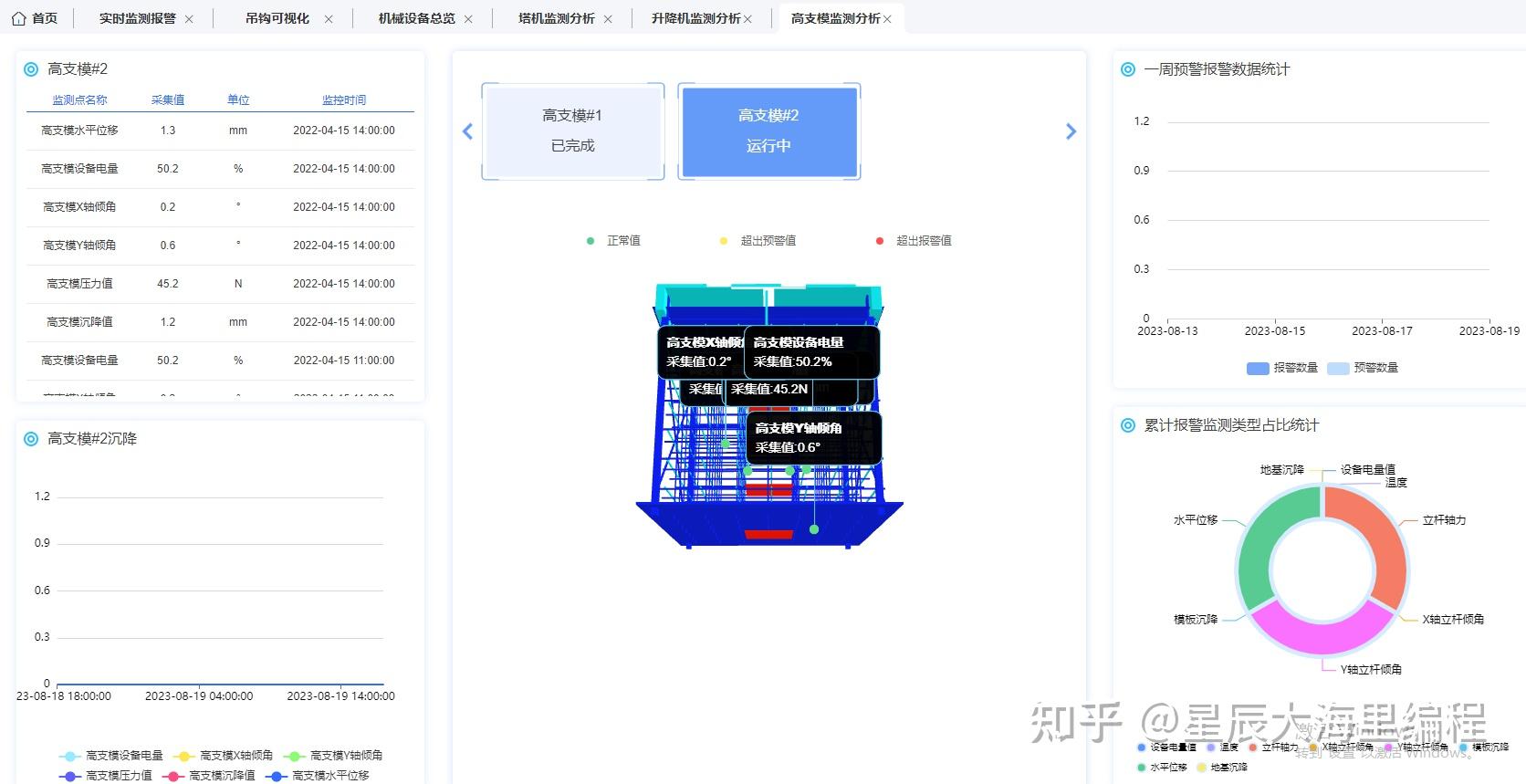Close the 塔机监测分析 tab

coord(608,19)
